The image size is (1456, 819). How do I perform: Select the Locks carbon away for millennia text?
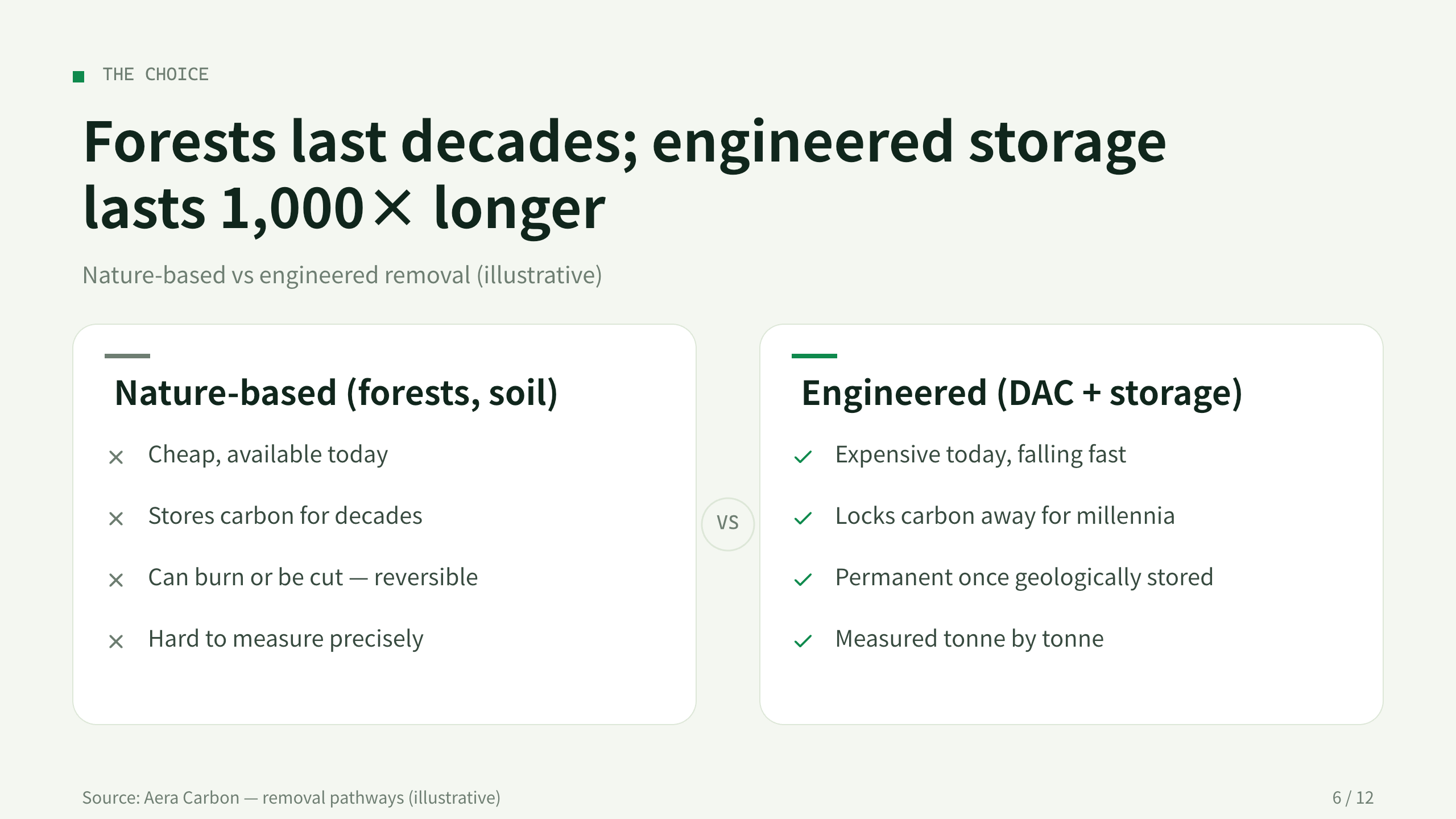point(1004,516)
